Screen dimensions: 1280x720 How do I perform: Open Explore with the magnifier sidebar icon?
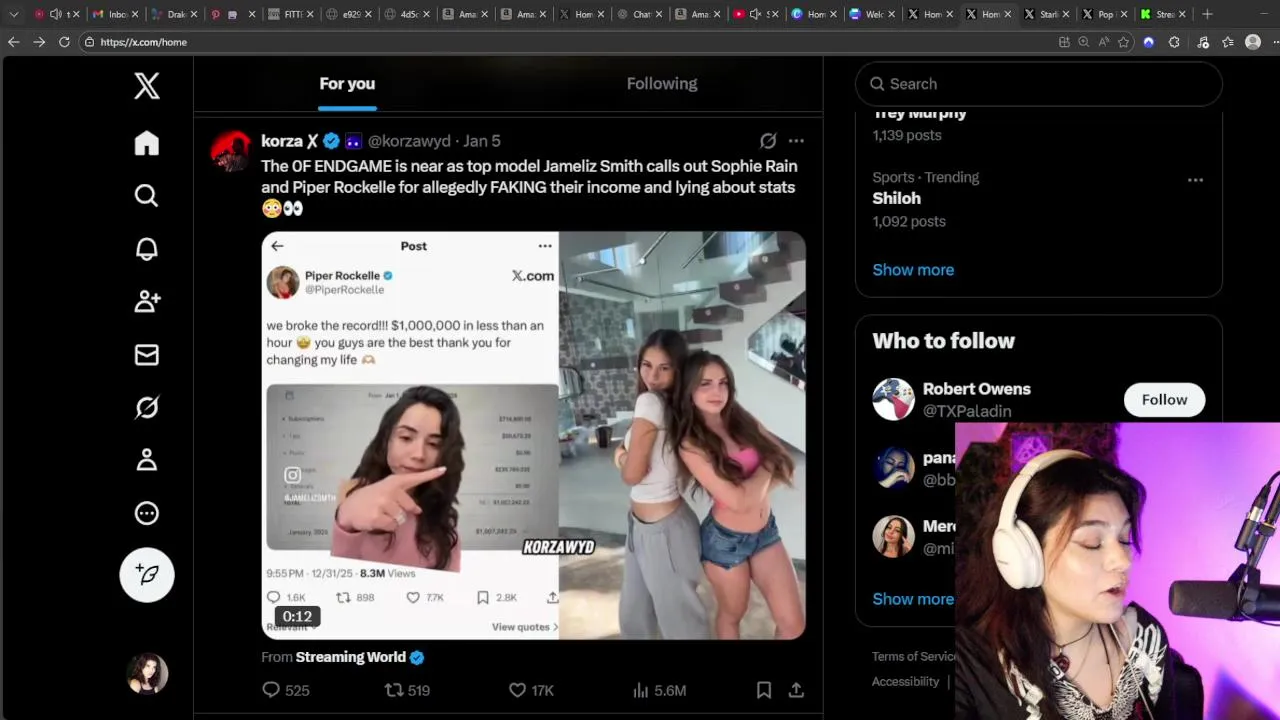(147, 195)
